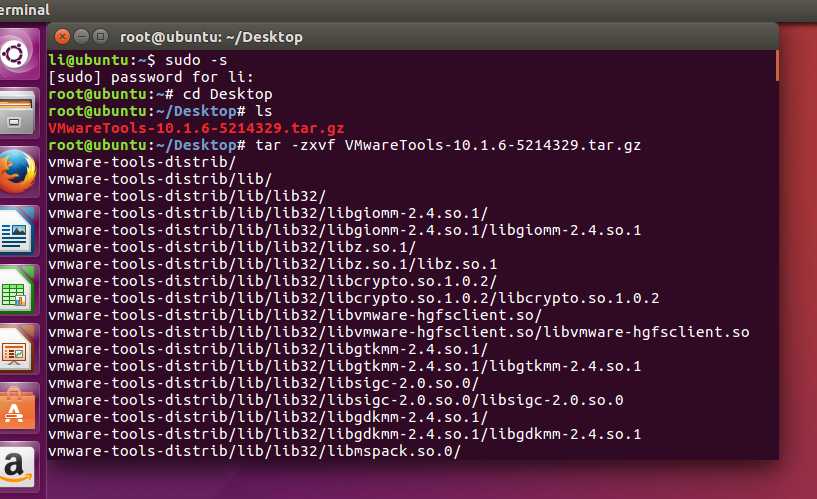The height and width of the screenshot is (499, 817).
Task: Open the Ubuntu Dash search launcher
Action: (17, 54)
